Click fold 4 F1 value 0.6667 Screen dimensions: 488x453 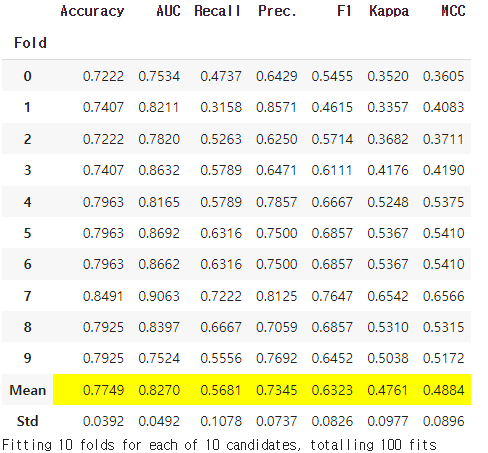click(x=332, y=202)
